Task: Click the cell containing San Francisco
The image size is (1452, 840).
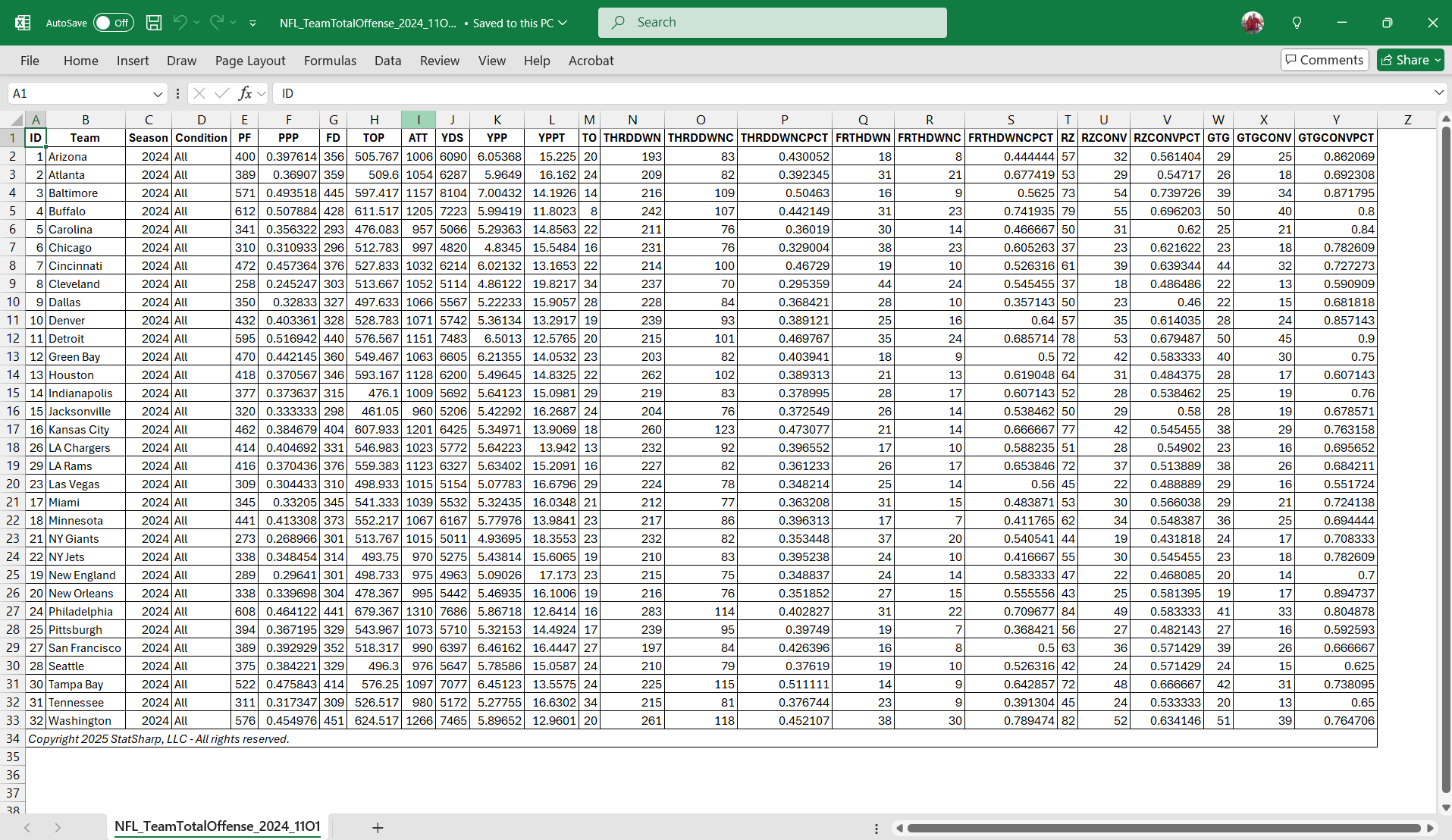Action: pos(86,647)
